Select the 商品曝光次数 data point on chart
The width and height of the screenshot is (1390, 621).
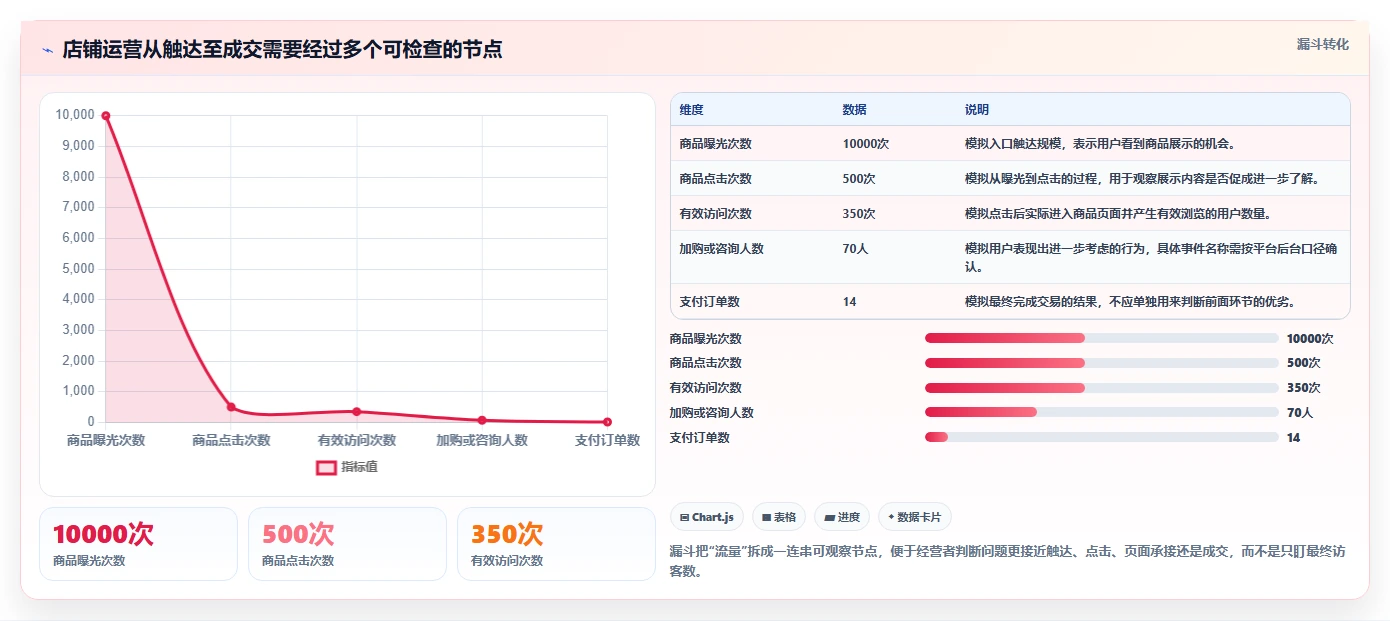click(x=105, y=115)
